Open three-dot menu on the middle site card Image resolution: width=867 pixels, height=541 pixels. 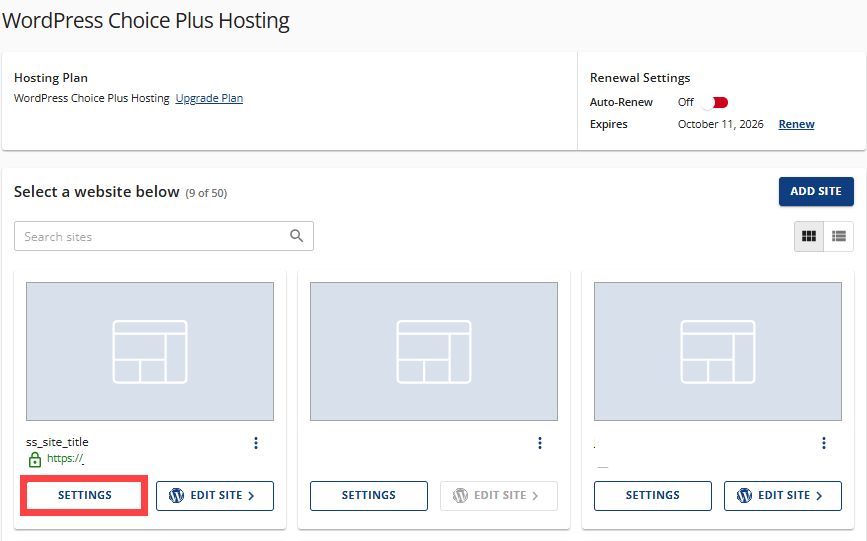pyautogui.click(x=540, y=443)
